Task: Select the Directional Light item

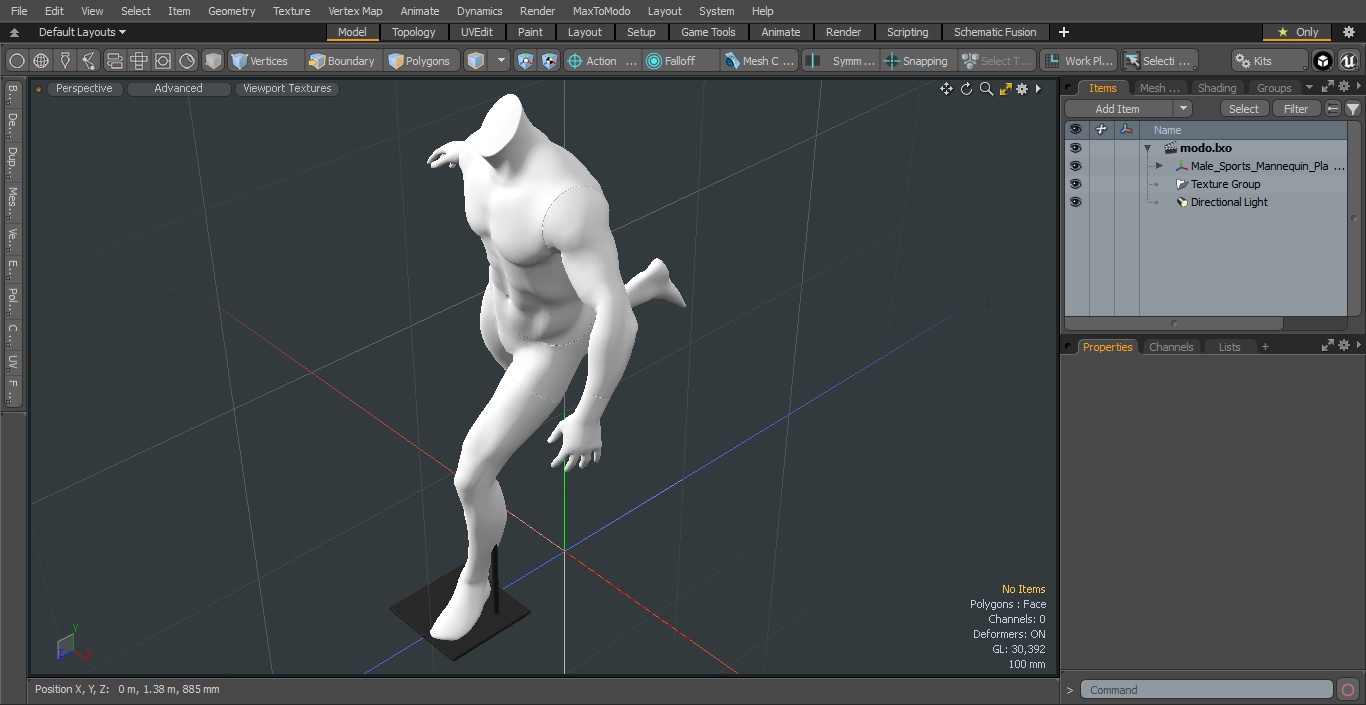Action: [x=1229, y=202]
